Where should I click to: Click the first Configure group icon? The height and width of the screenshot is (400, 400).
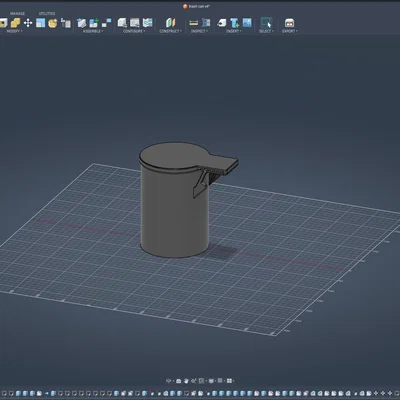[x=122, y=23]
